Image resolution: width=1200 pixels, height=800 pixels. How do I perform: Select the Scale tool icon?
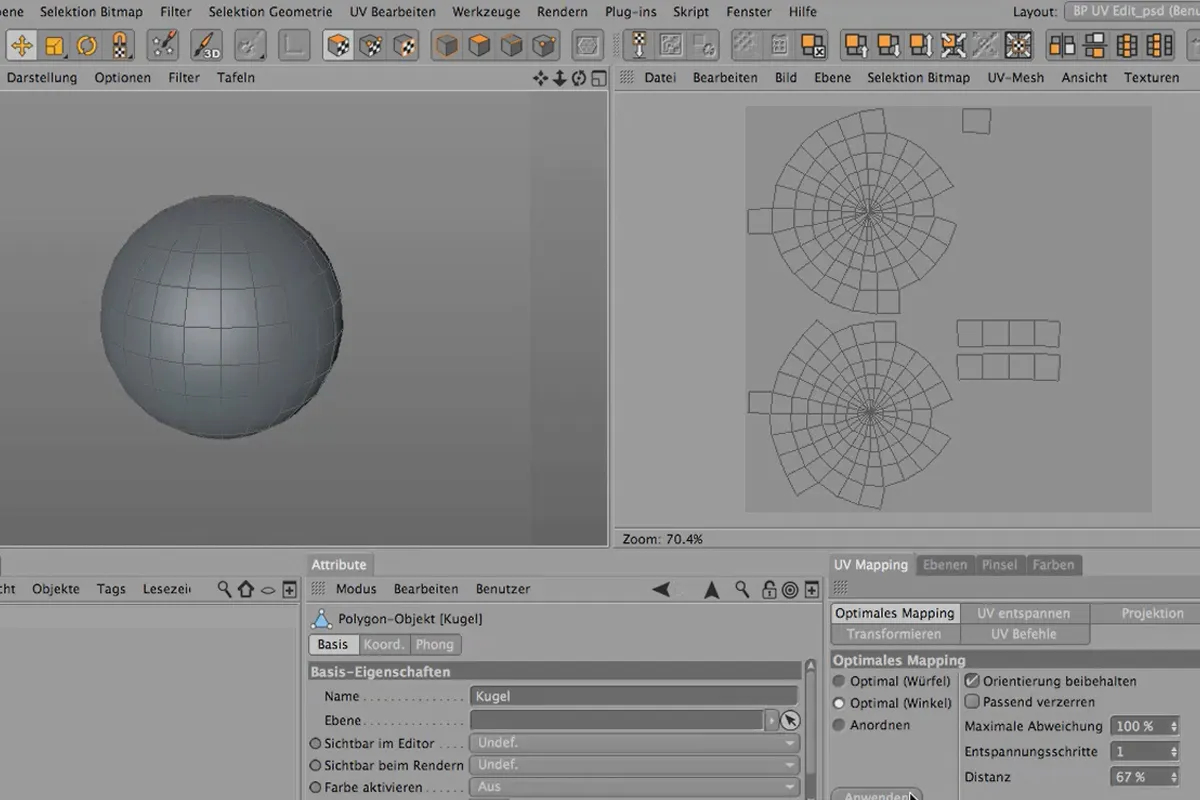(55, 45)
